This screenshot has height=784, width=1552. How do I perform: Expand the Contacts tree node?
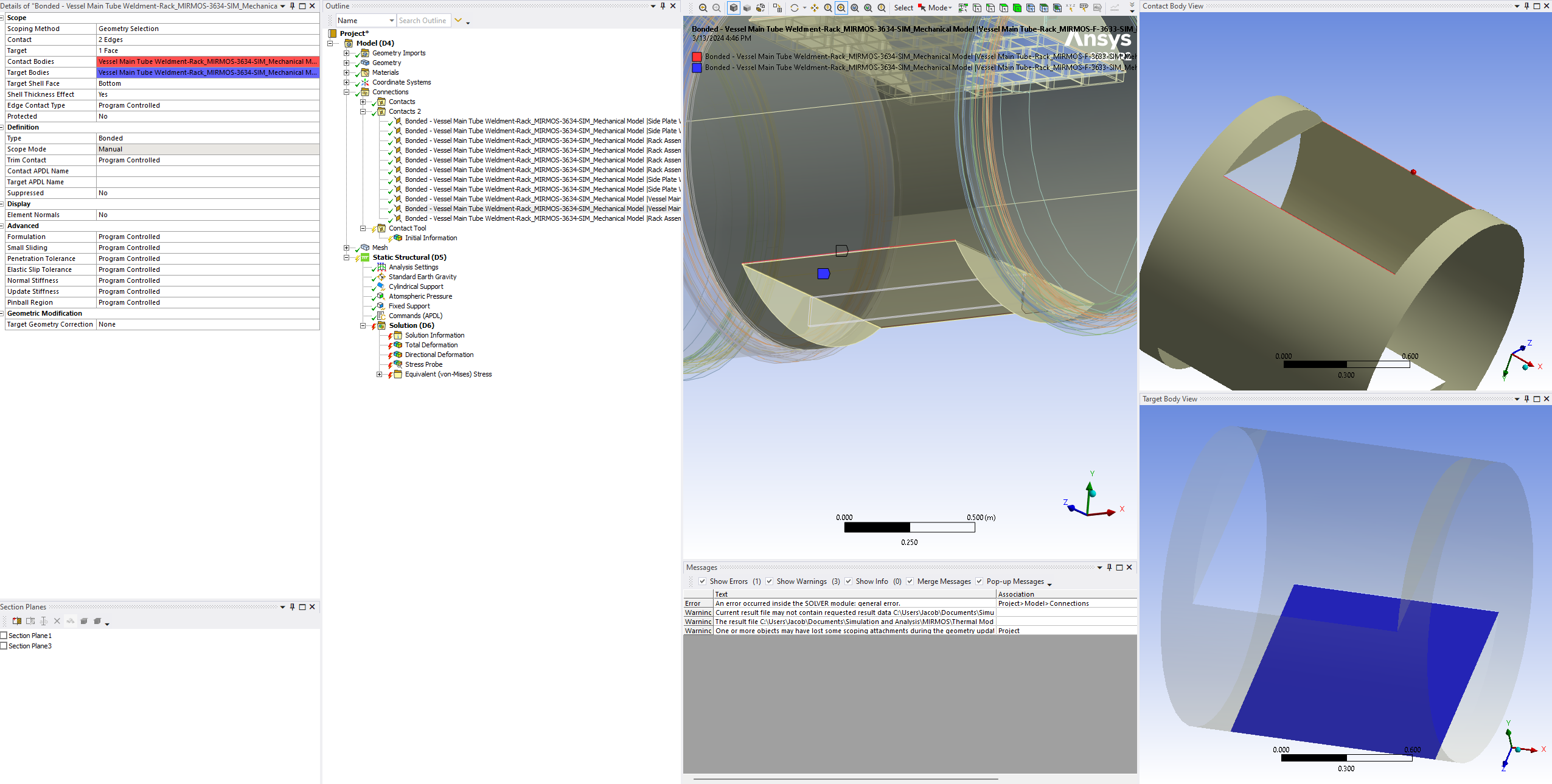coord(363,102)
